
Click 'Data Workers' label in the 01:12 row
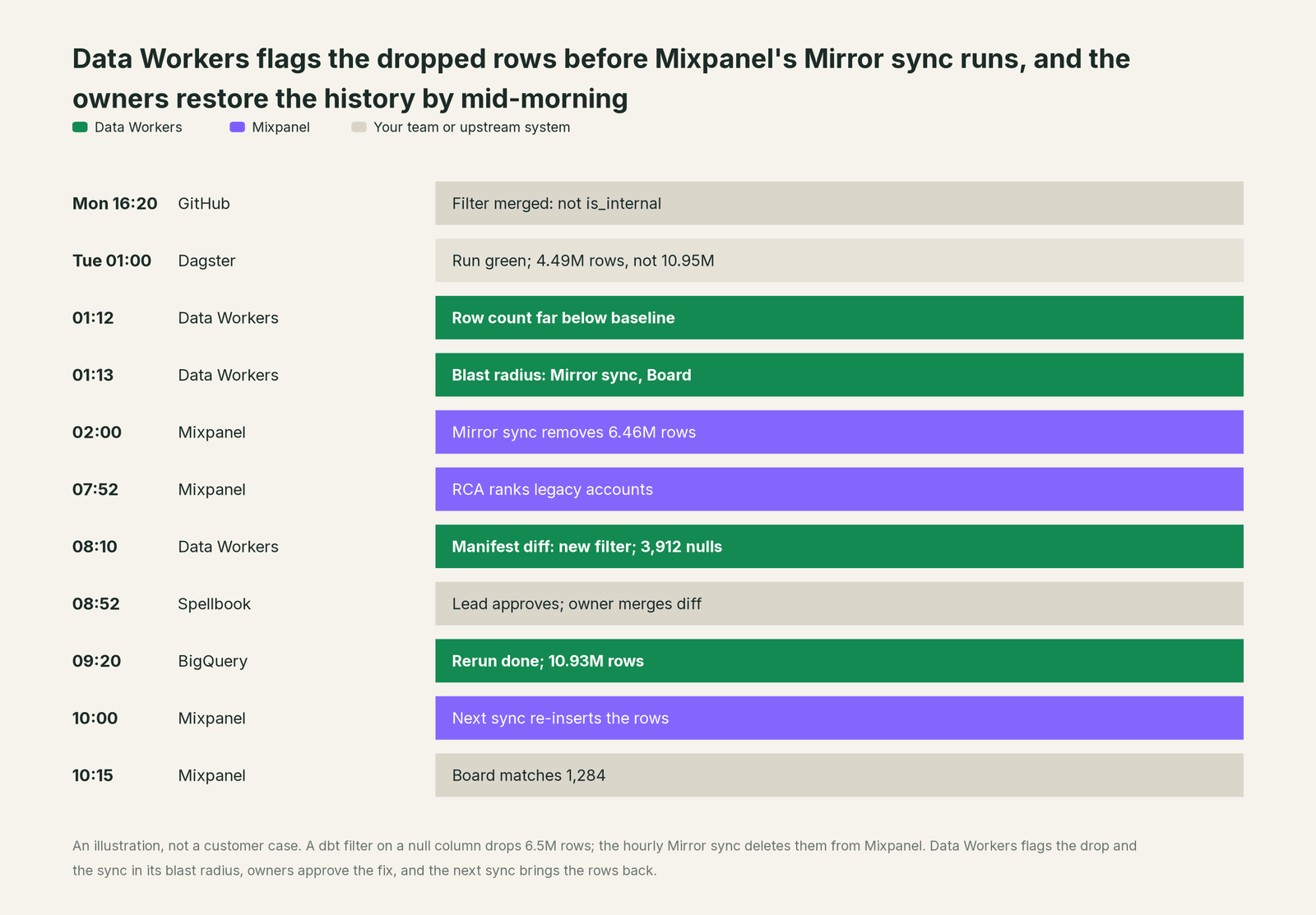pos(228,317)
